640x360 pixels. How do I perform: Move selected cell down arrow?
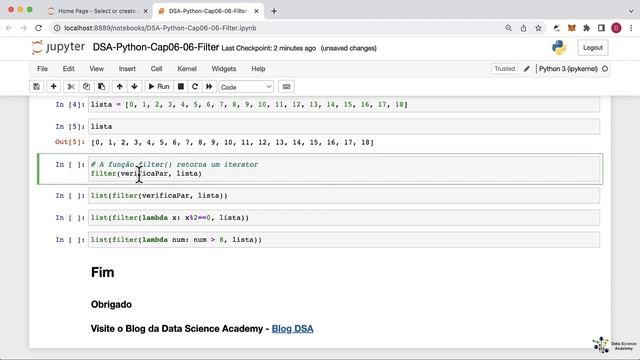point(134,87)
